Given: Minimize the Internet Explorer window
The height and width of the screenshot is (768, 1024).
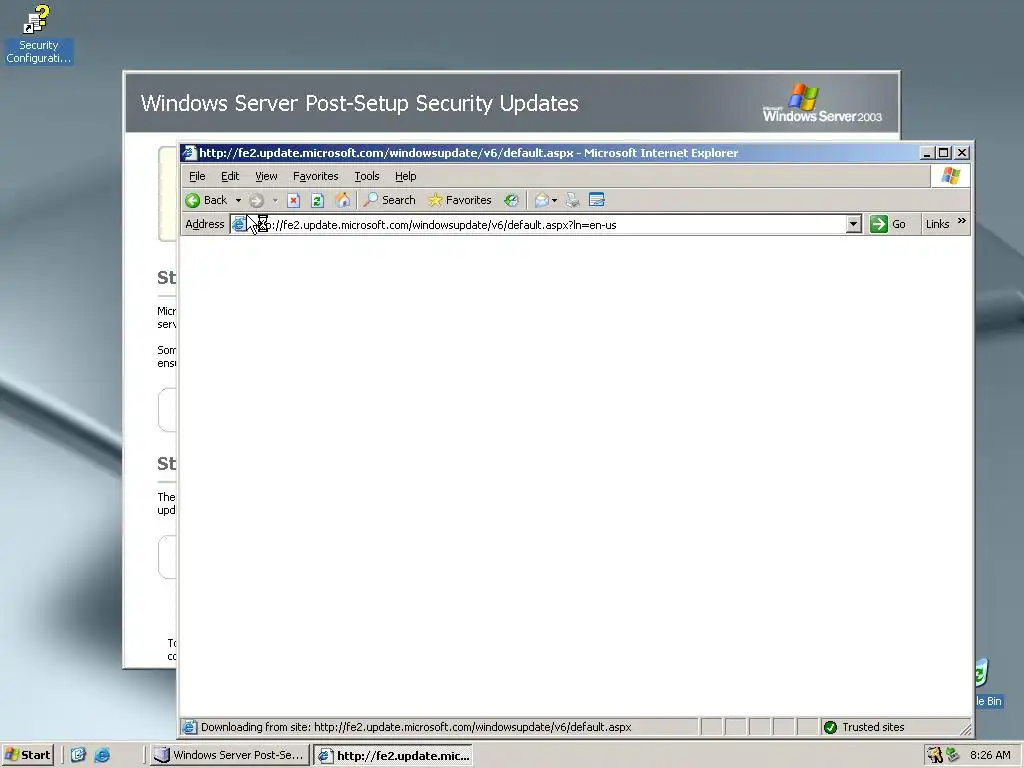Looking at the screenshot, I should 927,153.
